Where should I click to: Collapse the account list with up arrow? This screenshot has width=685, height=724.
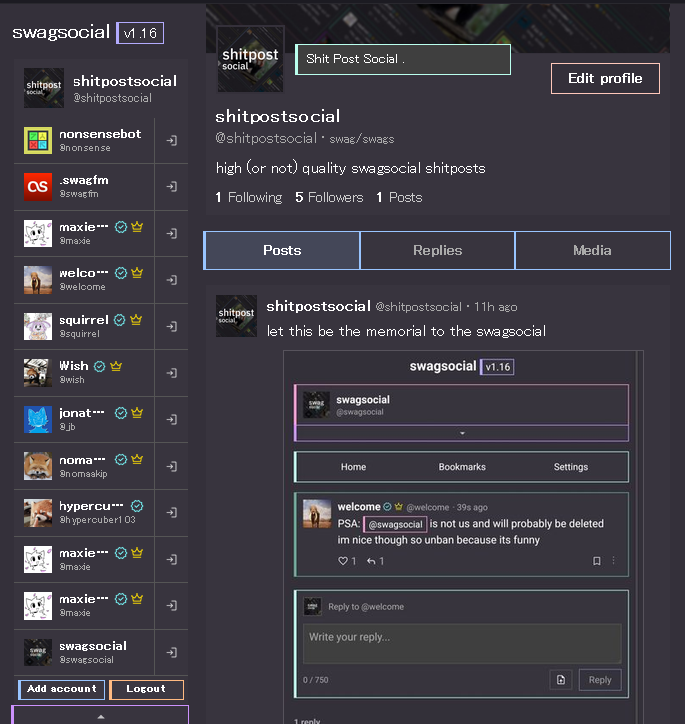pos(101,715)
